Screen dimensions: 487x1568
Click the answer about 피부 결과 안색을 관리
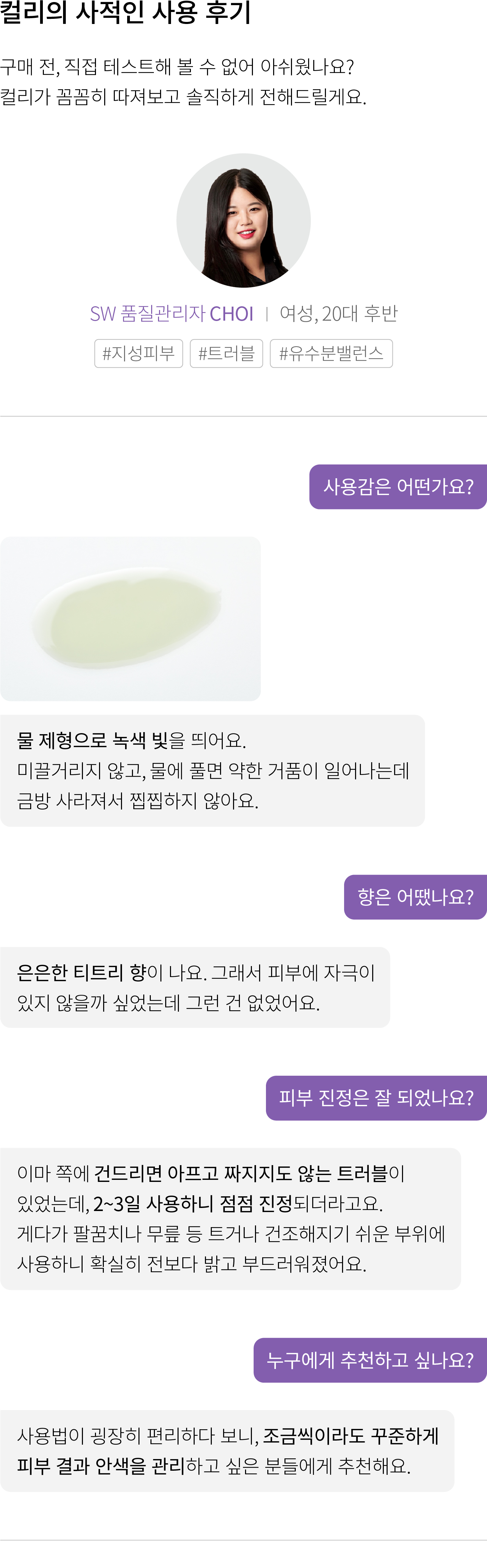click(227, 1450)
